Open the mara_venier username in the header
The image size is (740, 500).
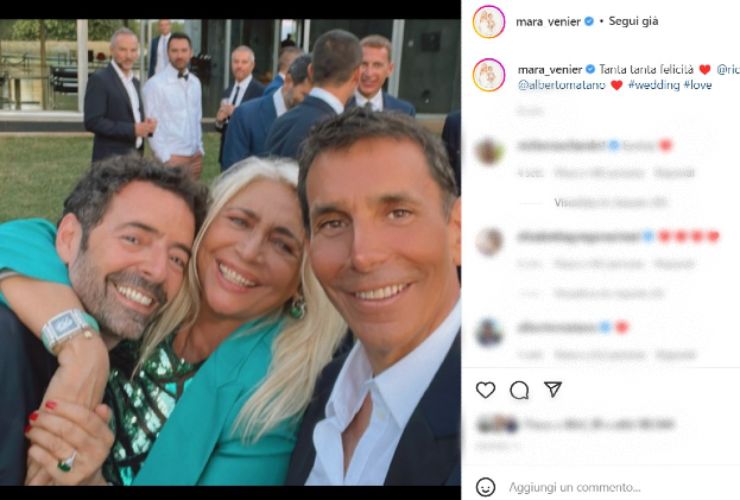(549, 21)
